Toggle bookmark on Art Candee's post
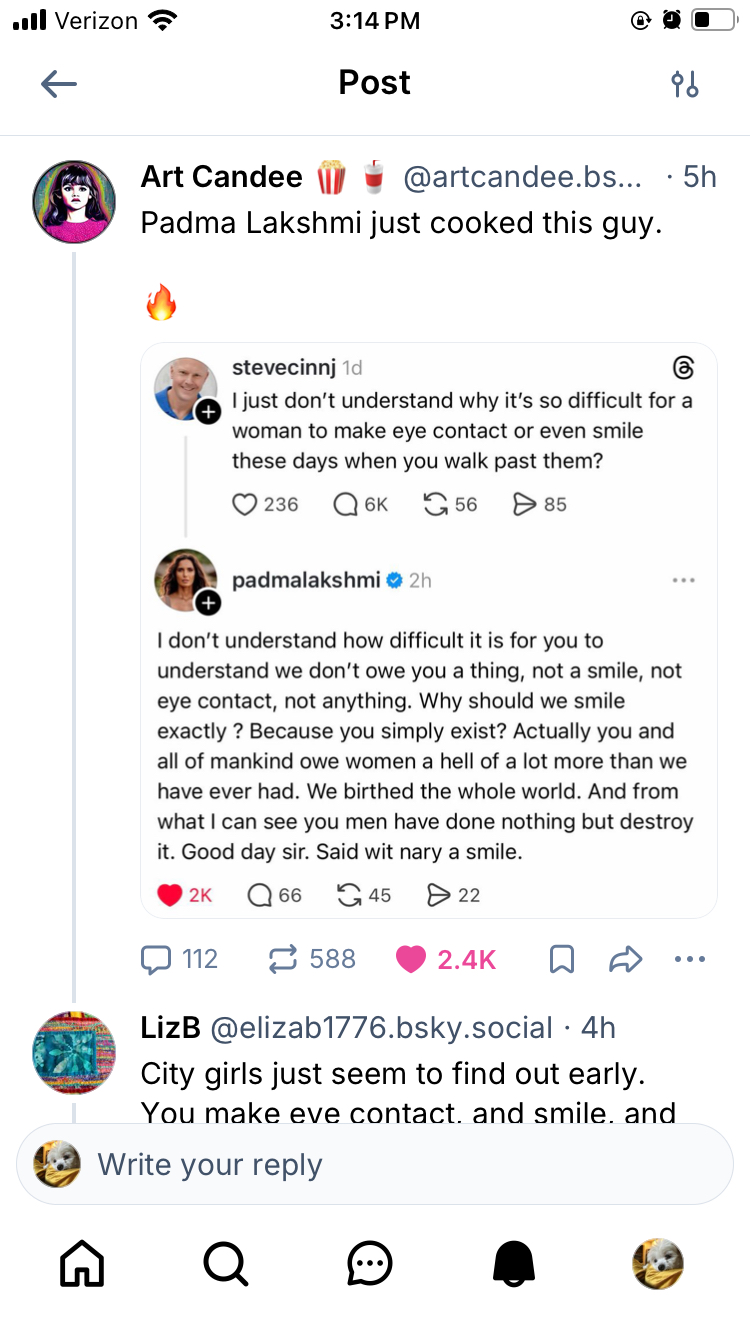The height and width of the screenshot is (1334, 750). click(562, 960)
